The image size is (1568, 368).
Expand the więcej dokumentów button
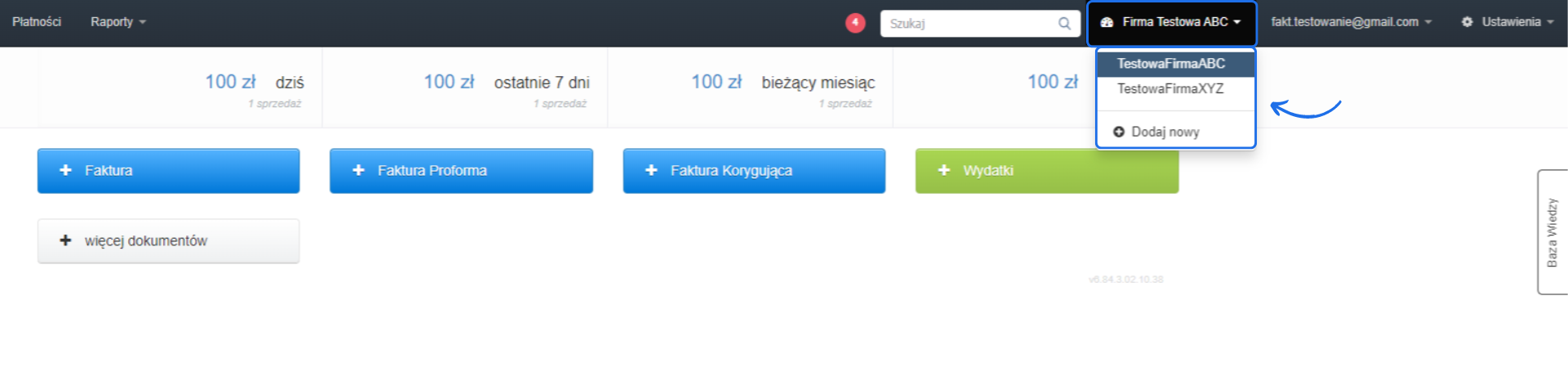click(x=168, y=241)
